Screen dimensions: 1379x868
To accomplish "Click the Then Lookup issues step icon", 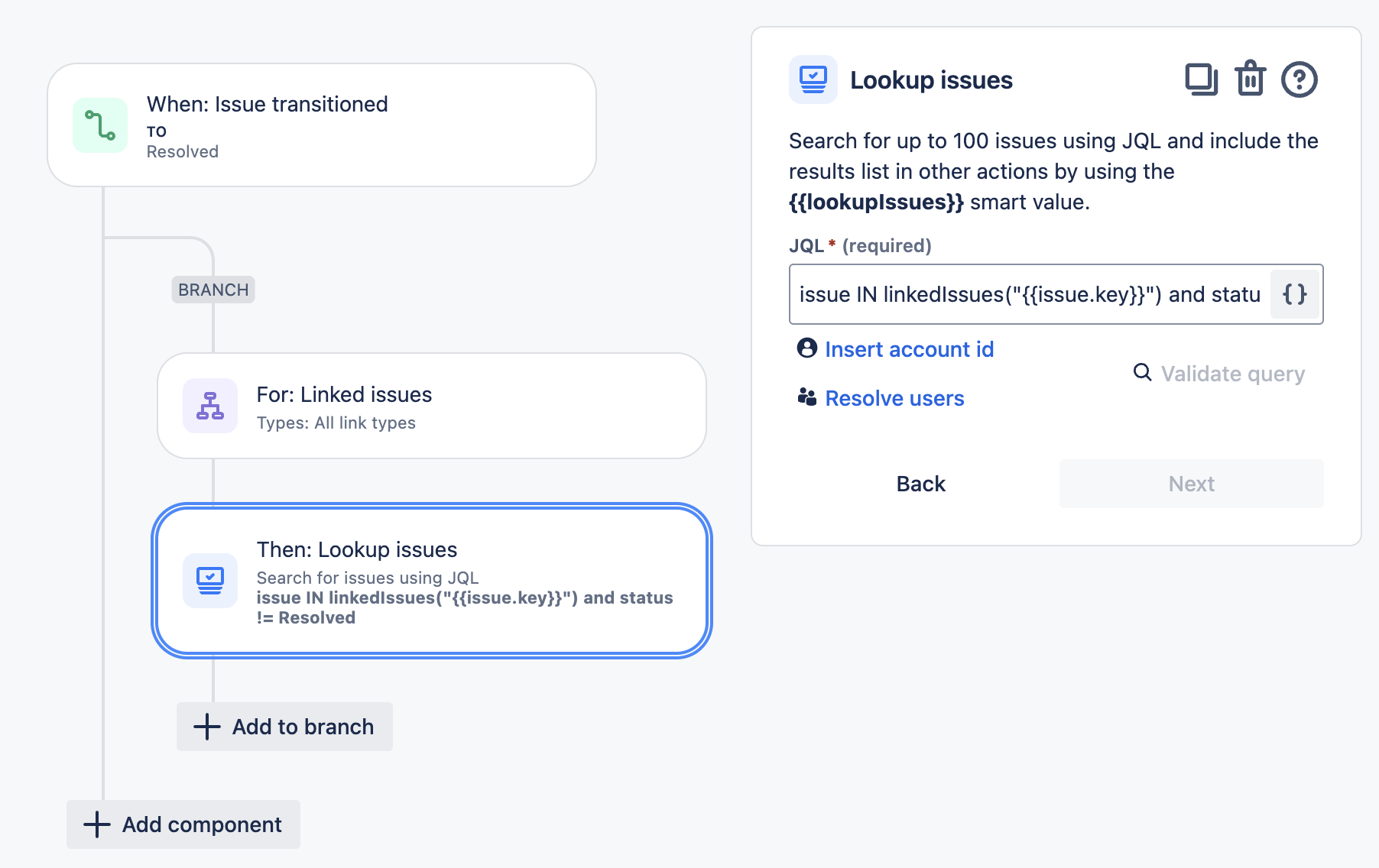I will pos(210,581).
